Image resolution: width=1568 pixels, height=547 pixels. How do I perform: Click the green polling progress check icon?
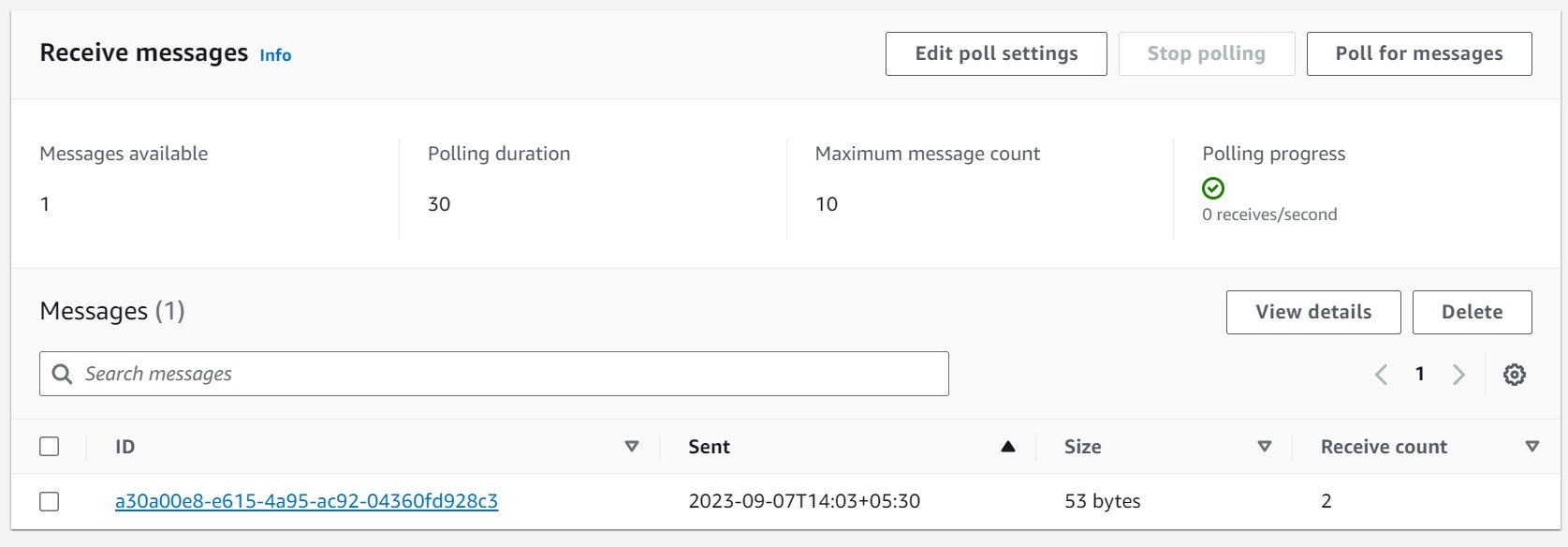click(1213, 188)
